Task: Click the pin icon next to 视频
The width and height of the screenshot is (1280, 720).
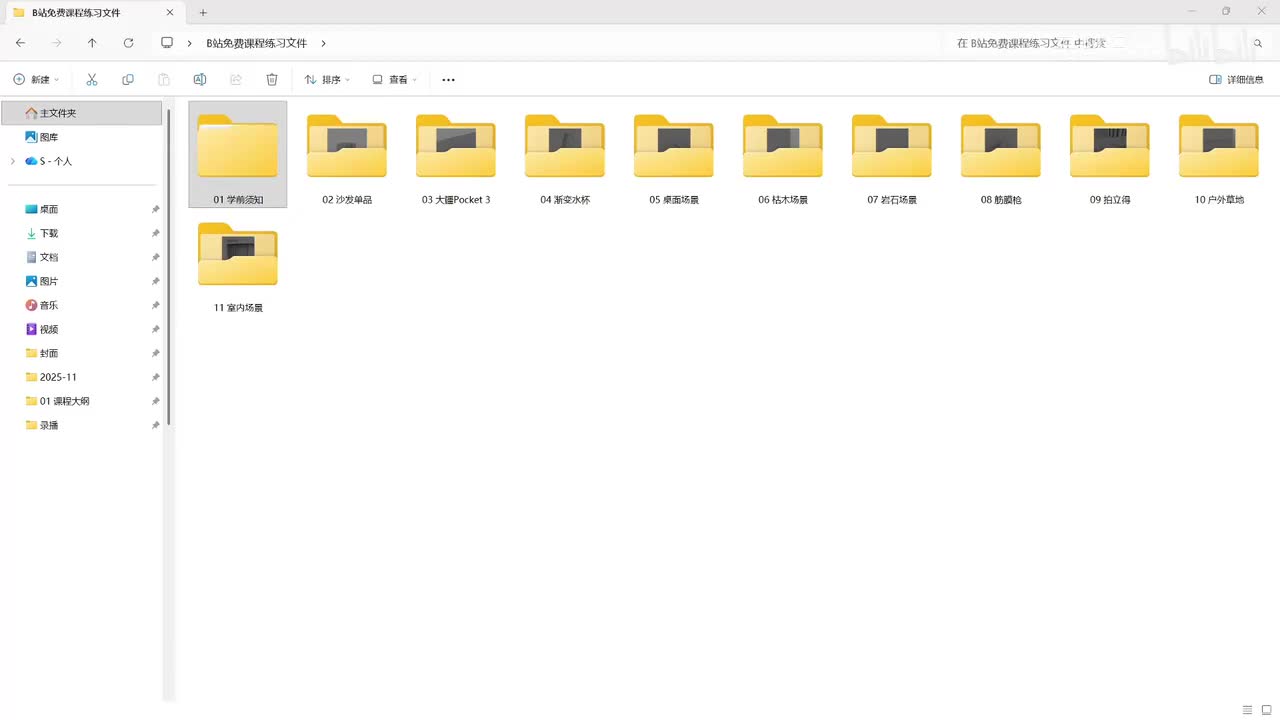Action: (x=155, y=329)
